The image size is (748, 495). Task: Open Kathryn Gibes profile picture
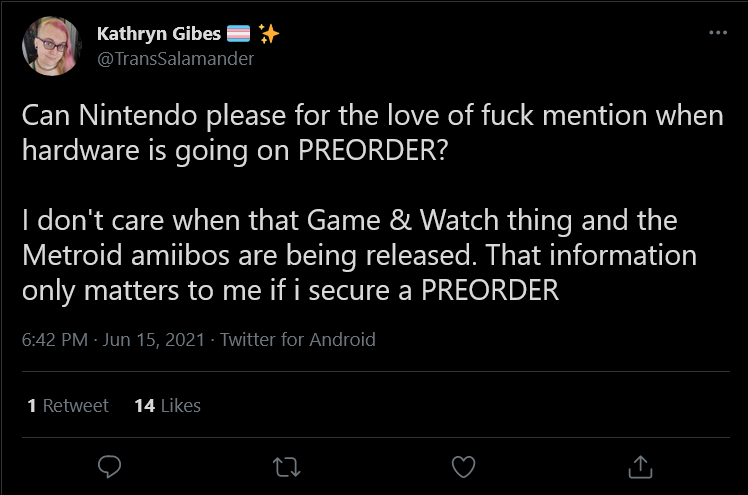point(52,46)
